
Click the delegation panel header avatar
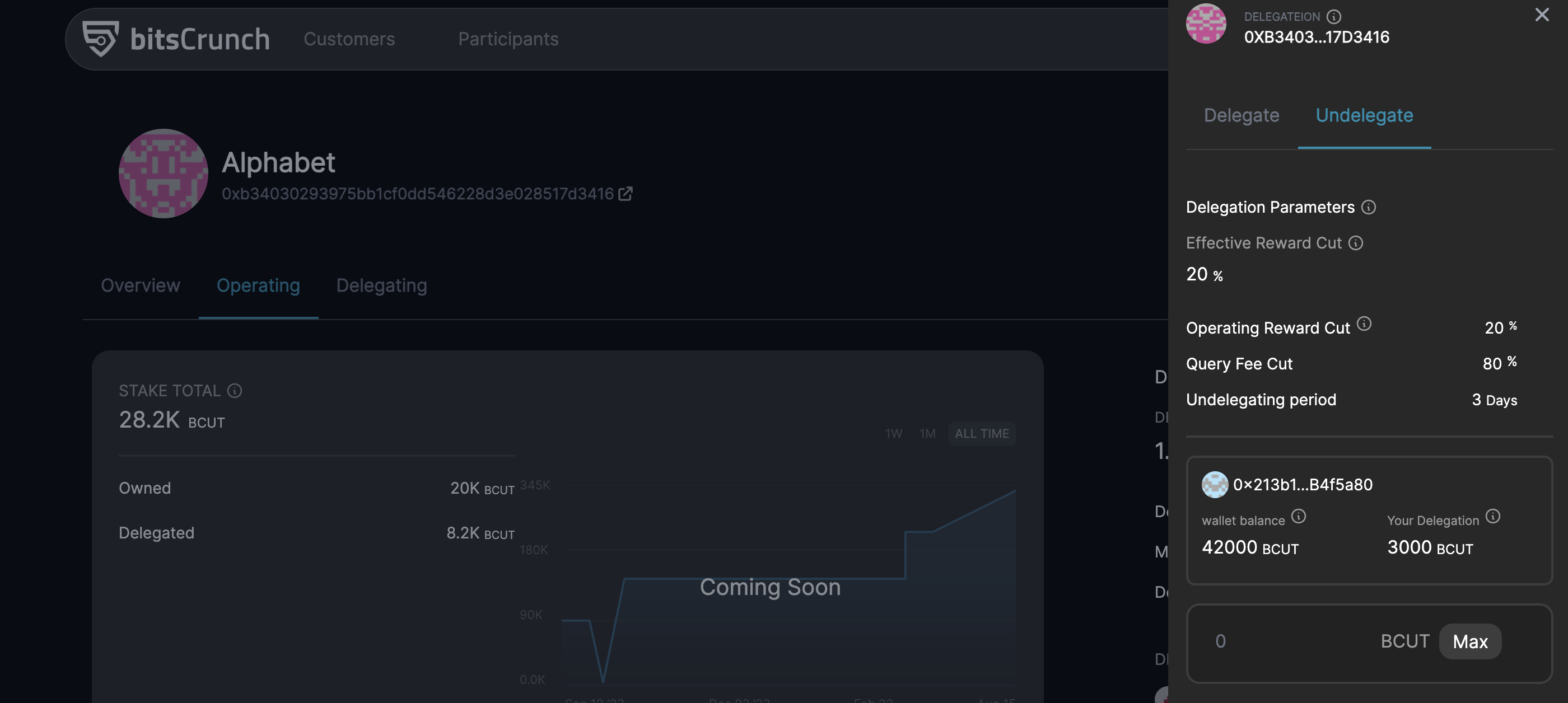point(1206,24)
